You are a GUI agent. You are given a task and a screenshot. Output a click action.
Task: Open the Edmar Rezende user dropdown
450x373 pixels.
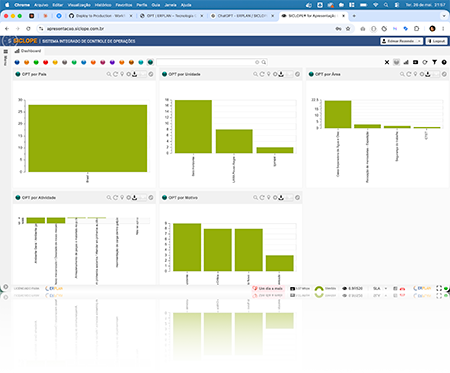[402, 41]
